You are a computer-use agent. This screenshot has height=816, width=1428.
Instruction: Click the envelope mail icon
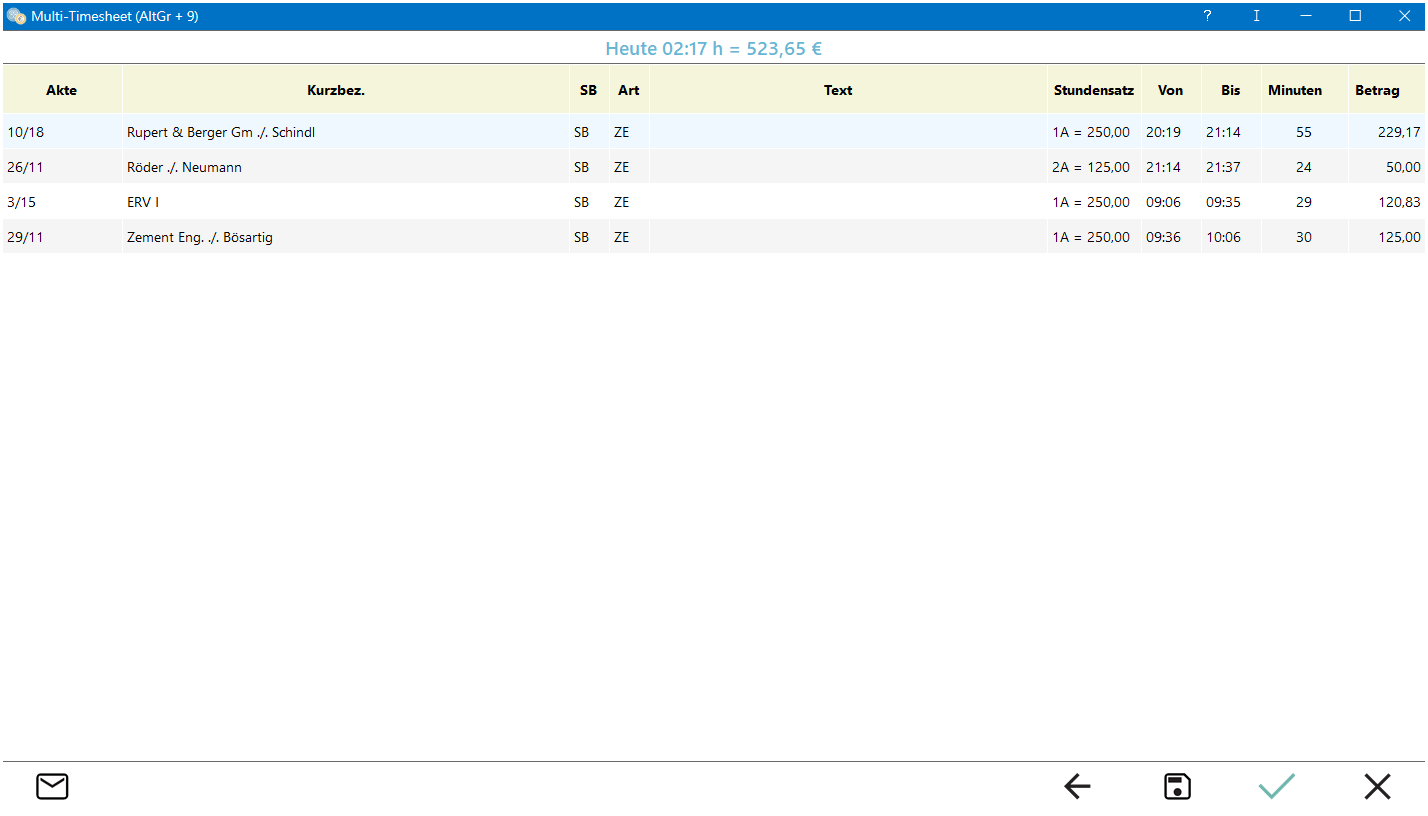coord(52,787)
